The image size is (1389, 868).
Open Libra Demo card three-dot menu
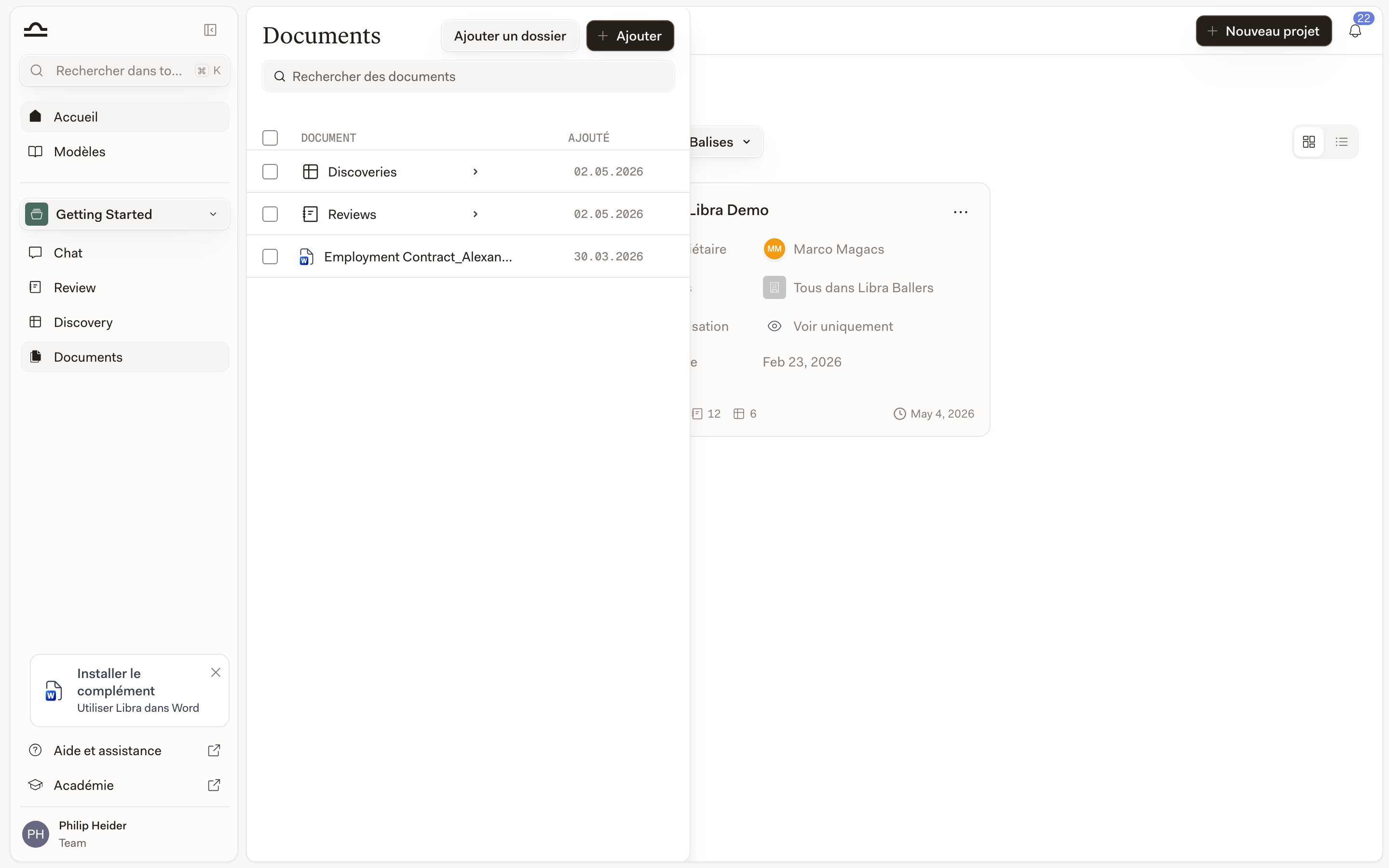[x=960, y=212]
